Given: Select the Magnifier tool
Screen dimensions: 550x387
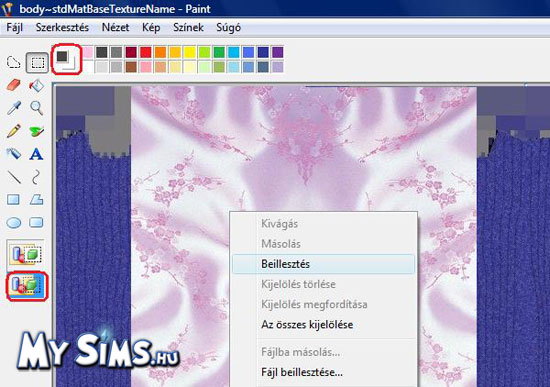Looking at the screenshot, I should point(36,108).
